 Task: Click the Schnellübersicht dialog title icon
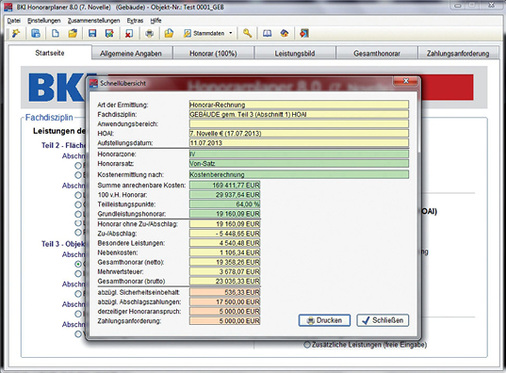click(x=94, y=83)
